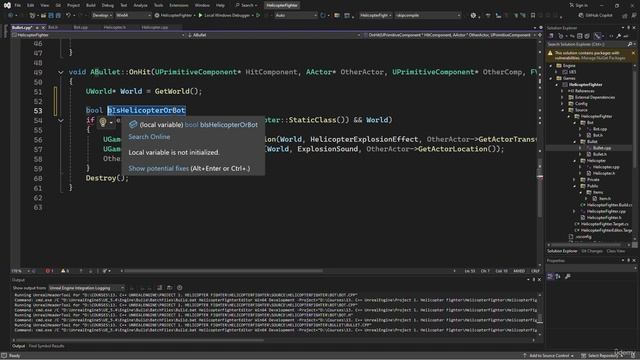Open the File menu

18,5
